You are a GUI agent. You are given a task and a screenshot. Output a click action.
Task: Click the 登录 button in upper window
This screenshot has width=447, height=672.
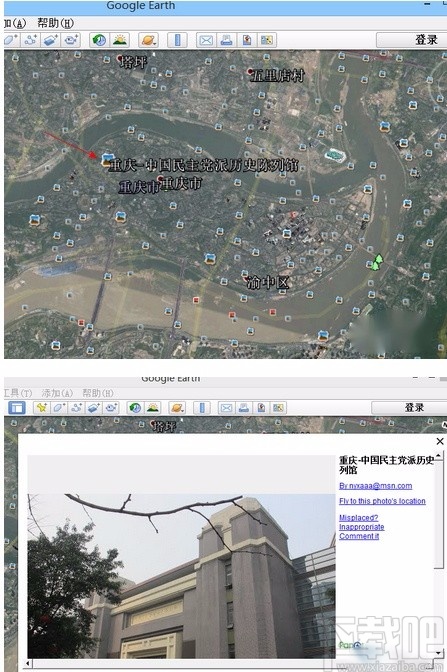coord(411,40)
